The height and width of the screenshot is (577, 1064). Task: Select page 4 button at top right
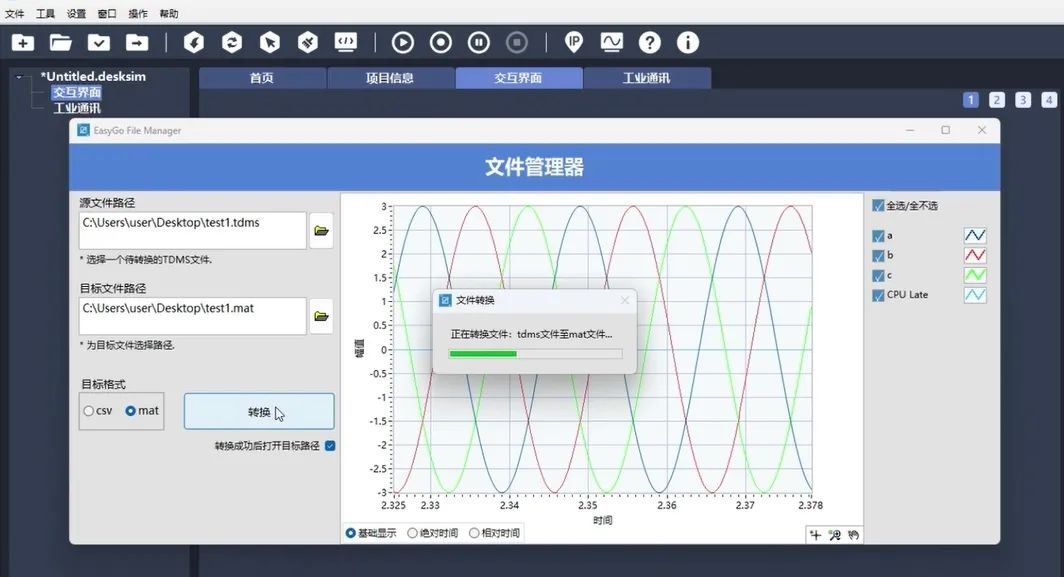[x=1049, y=100]
